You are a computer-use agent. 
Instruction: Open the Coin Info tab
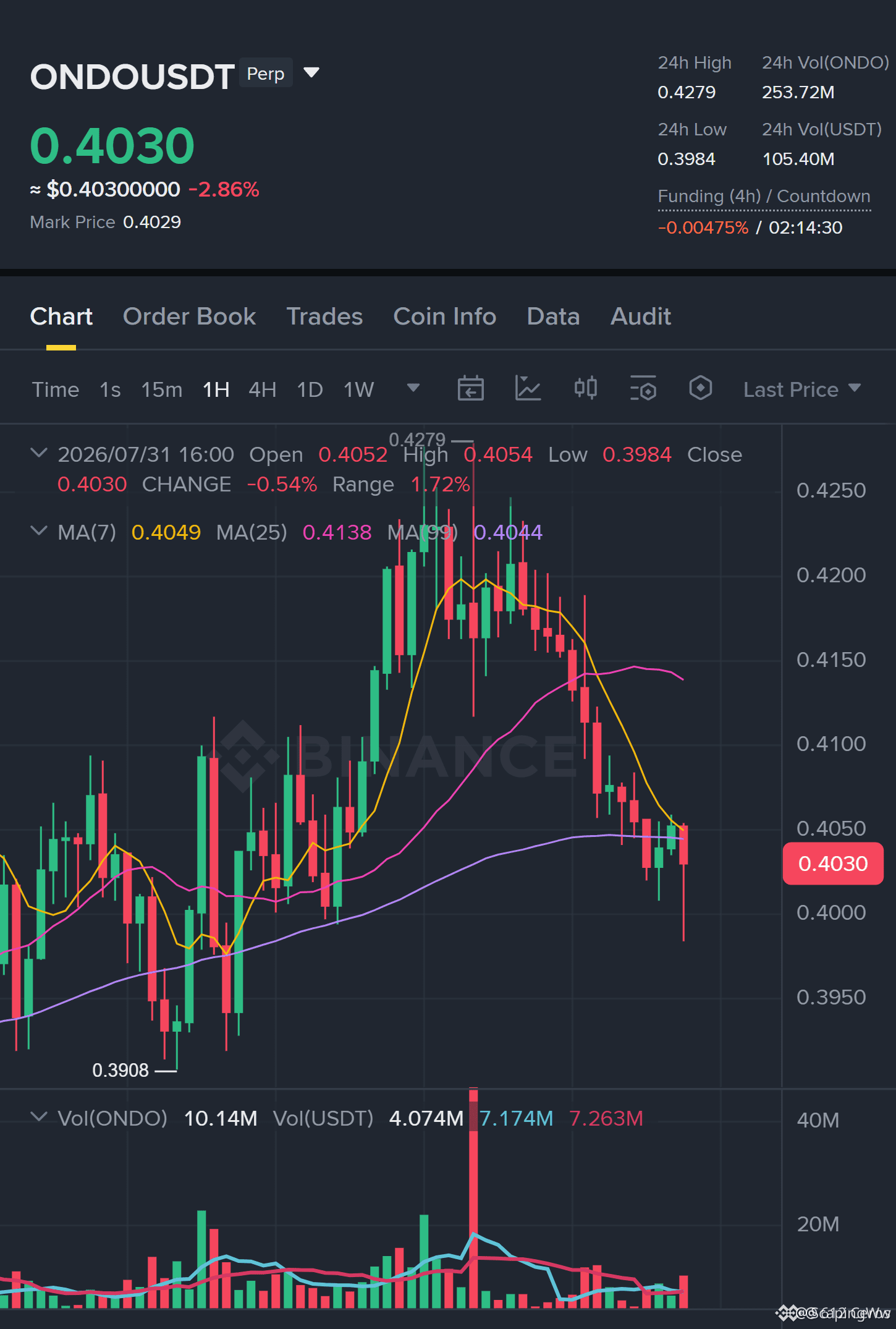[445, 316]
